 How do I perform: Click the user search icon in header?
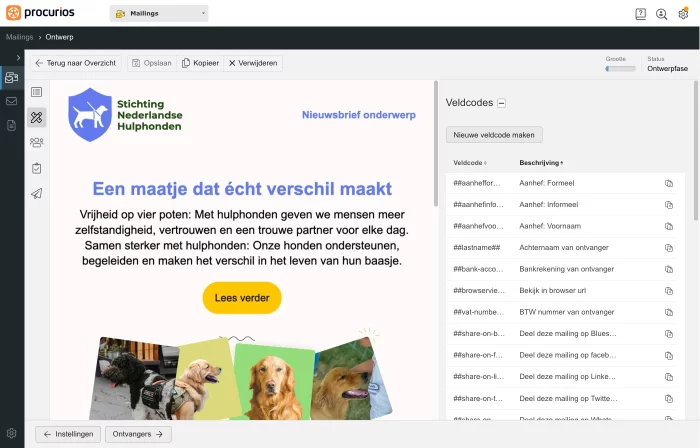tap(662, 14)
